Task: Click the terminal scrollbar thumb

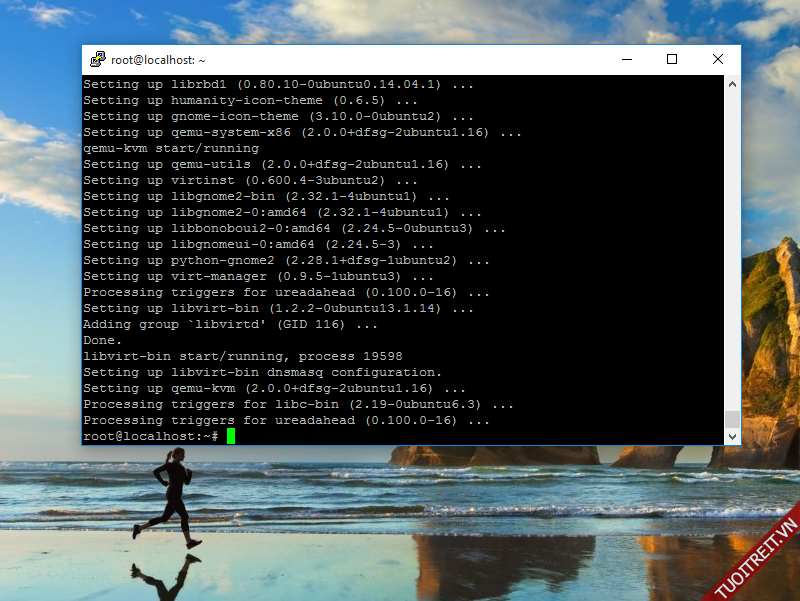Action: coord(732,419)
